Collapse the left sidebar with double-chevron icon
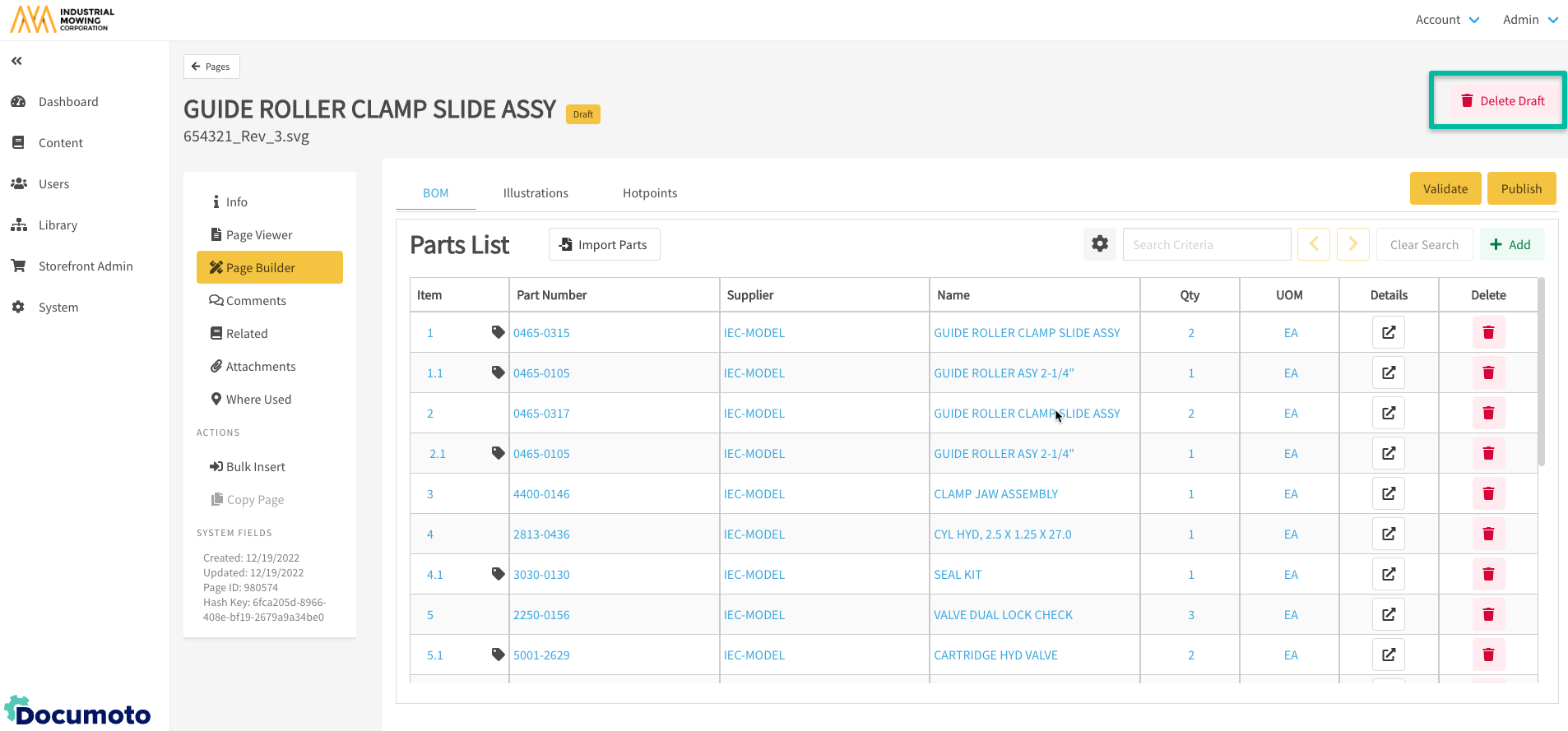The image size is (1568, 731). (x=16, y=61)
